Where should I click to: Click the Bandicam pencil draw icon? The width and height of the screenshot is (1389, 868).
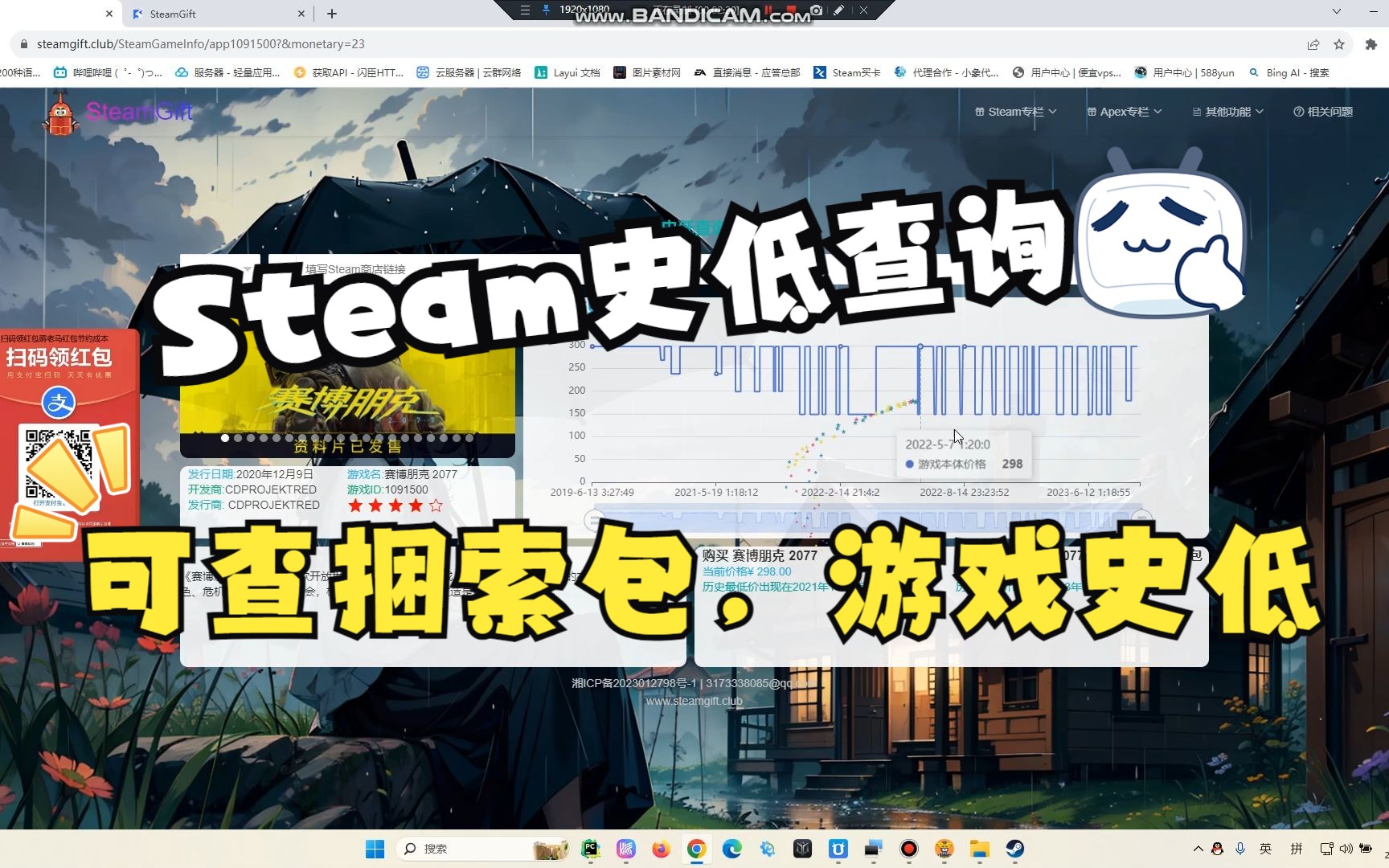click(x=839, y=10)
